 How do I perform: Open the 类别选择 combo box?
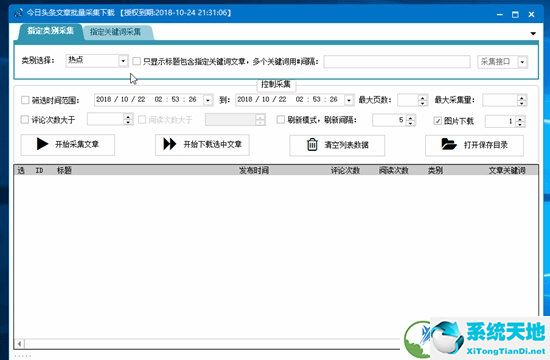click(97, 60)
